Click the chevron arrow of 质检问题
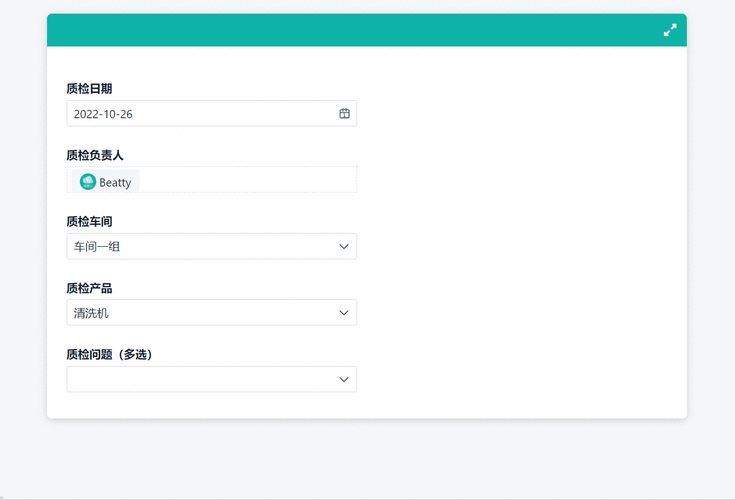 [x=344, y=379]
